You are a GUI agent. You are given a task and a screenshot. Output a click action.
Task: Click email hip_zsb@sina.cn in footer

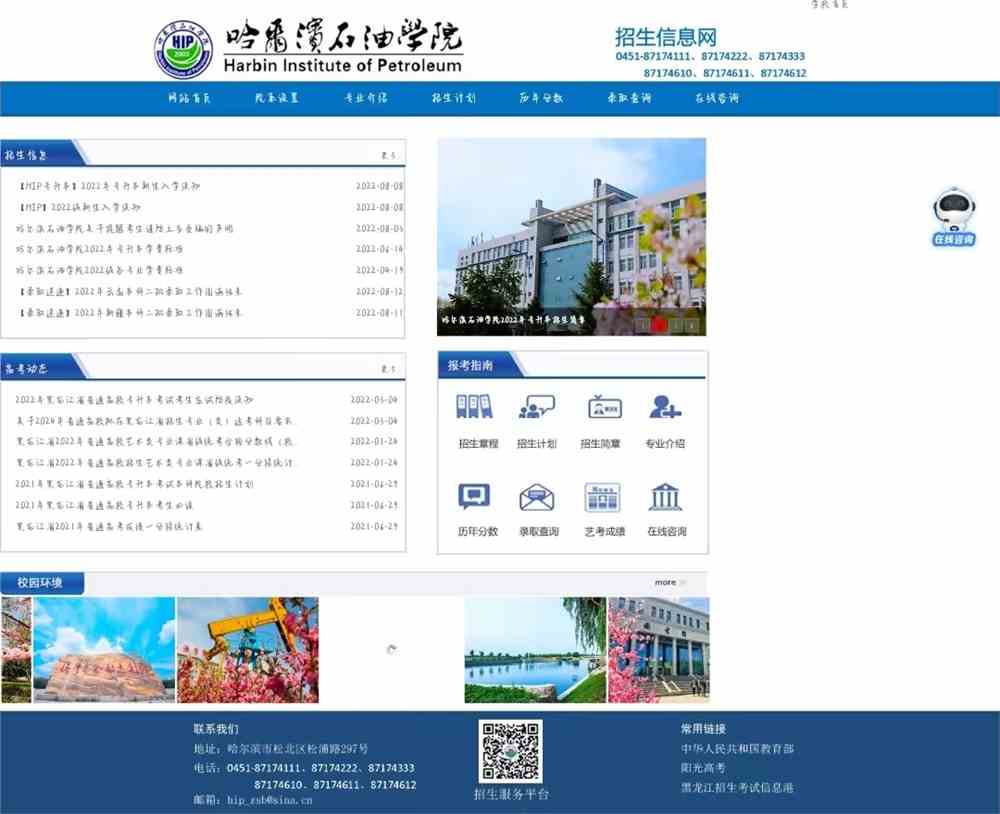(270, 800)
